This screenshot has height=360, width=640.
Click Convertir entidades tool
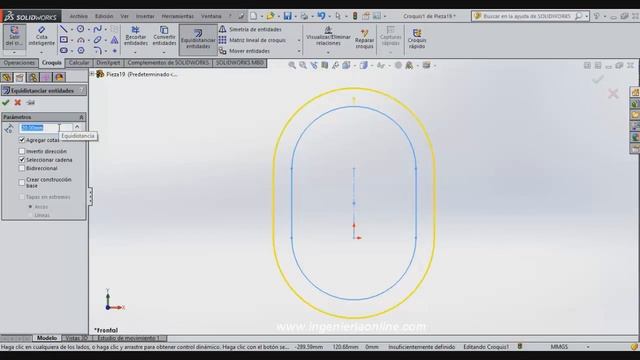164,36
